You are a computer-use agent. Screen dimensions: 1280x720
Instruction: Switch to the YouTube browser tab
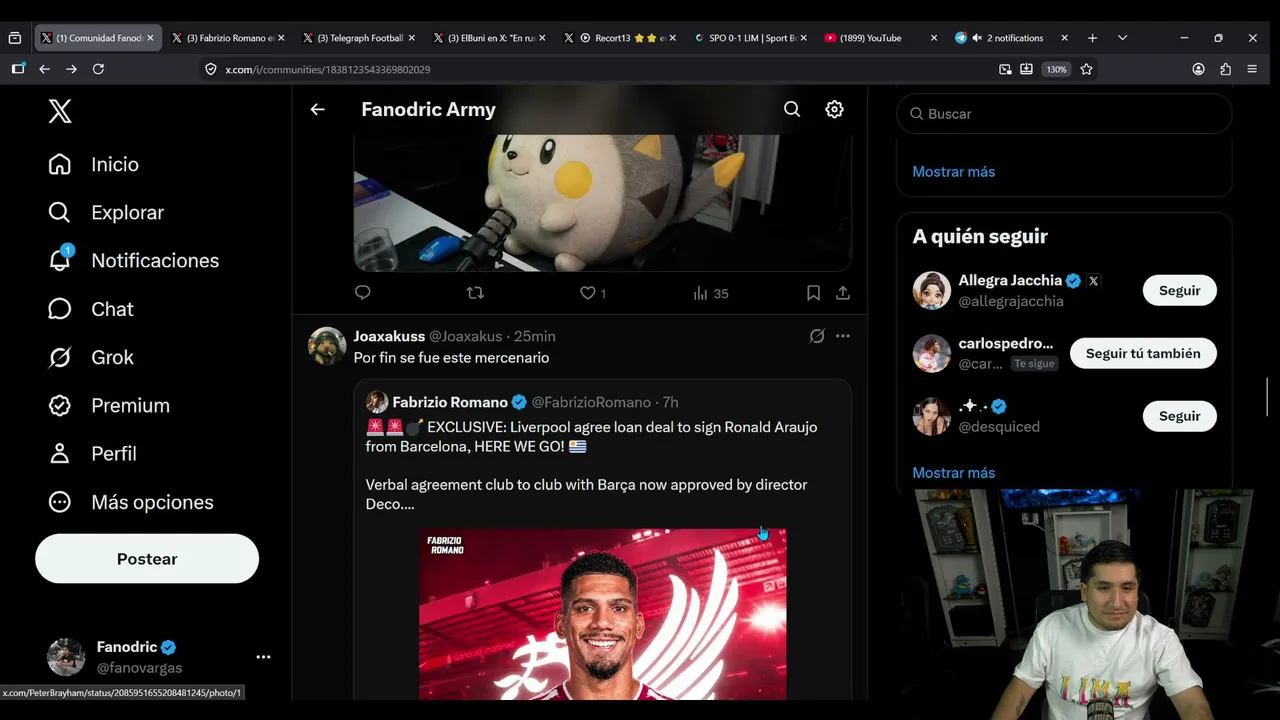881,38
